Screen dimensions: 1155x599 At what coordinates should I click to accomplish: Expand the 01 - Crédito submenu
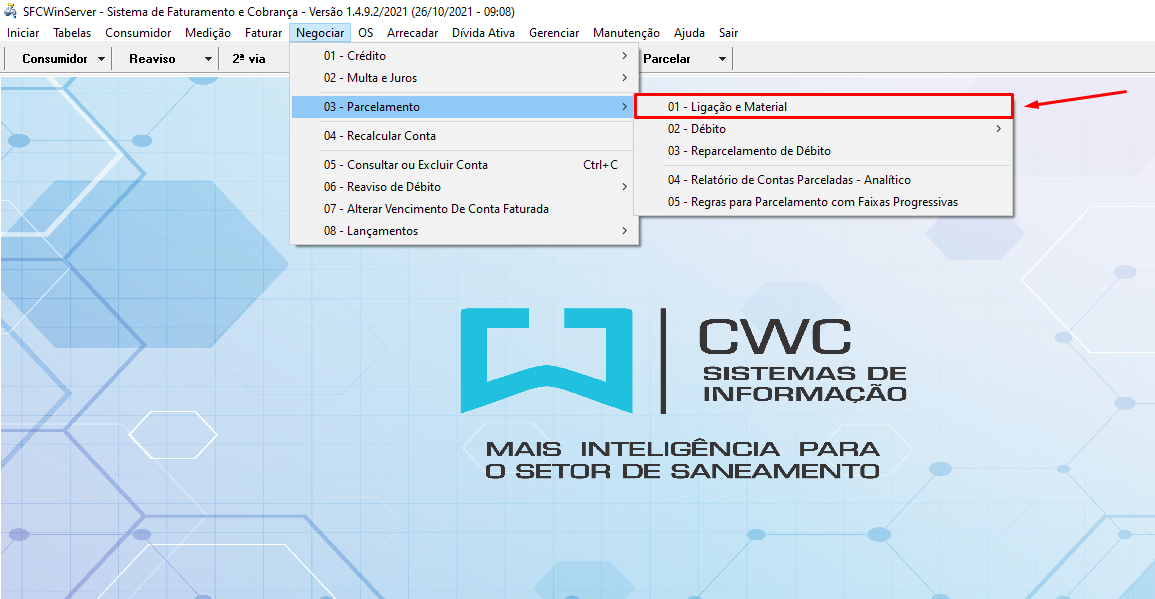point(354,56)
